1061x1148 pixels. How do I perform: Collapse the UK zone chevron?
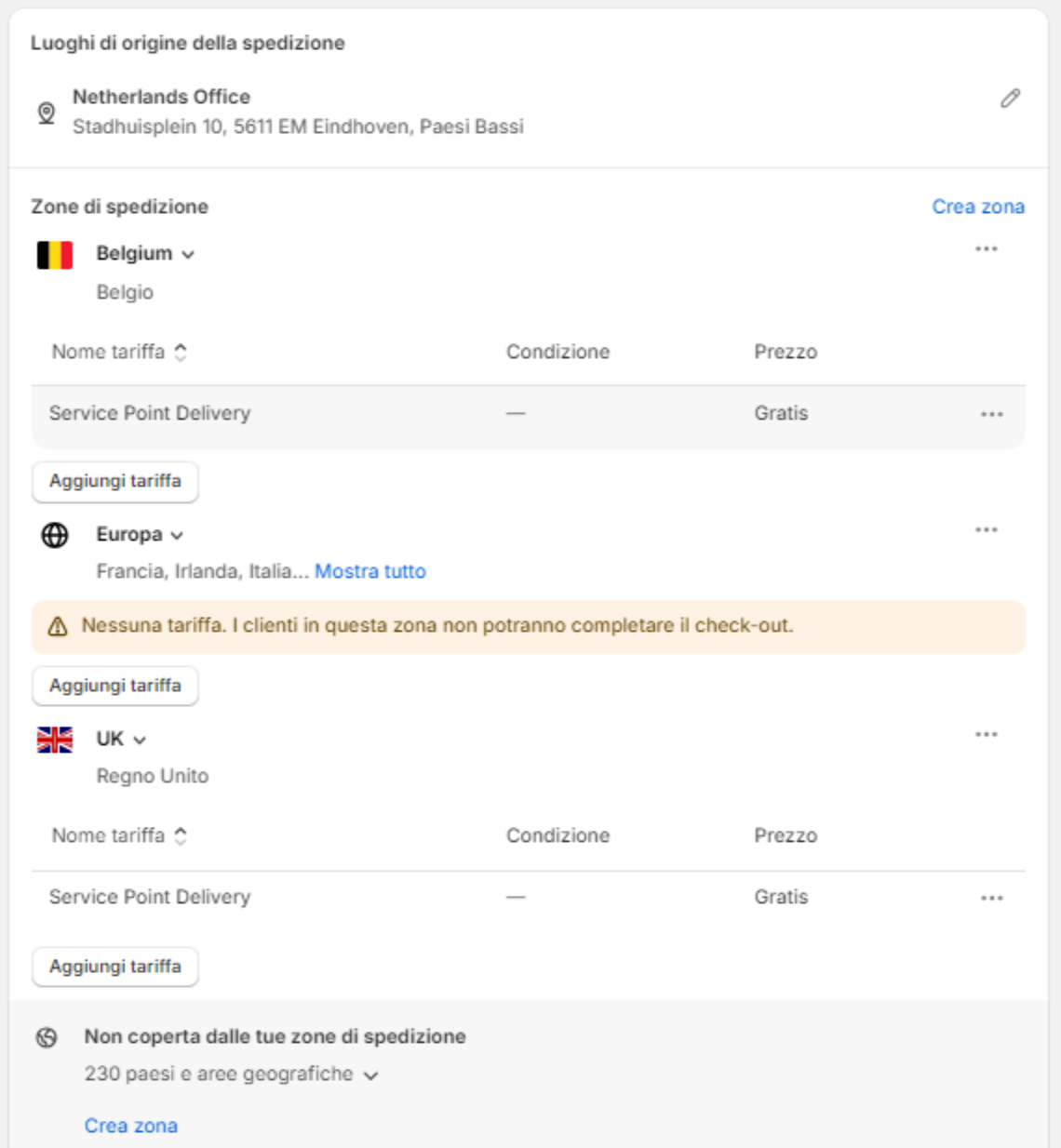click(140, 741)
